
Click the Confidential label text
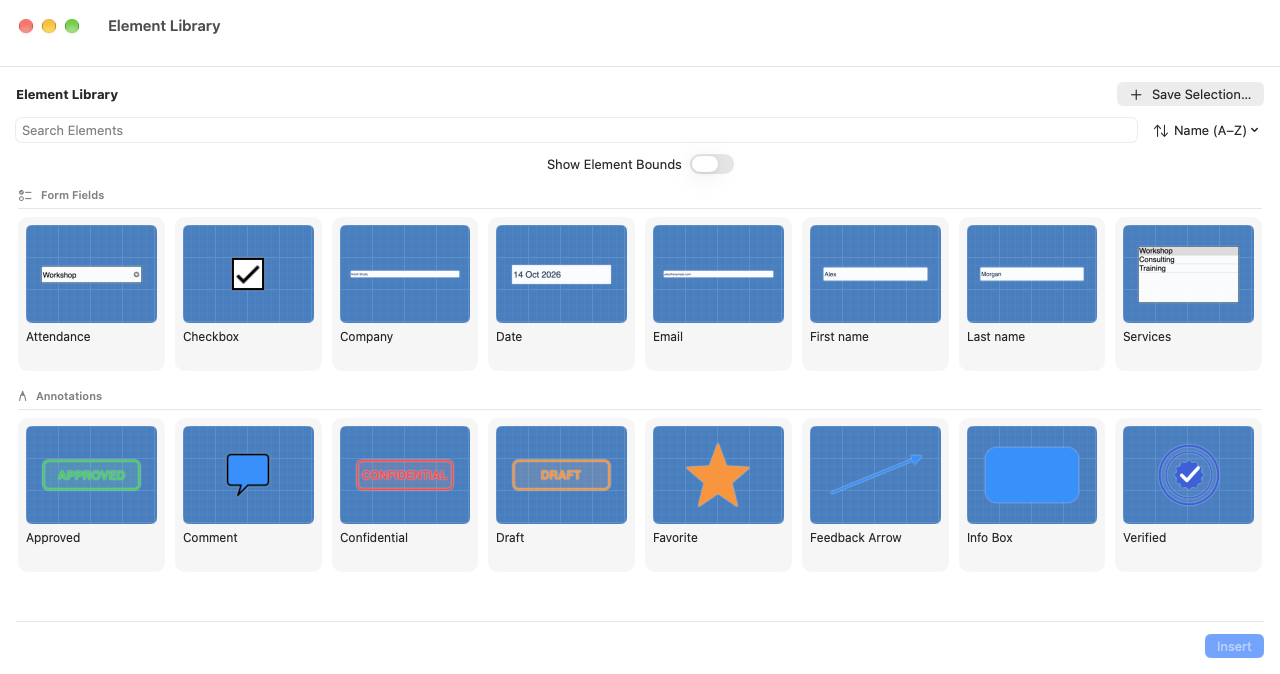point(374,538)
